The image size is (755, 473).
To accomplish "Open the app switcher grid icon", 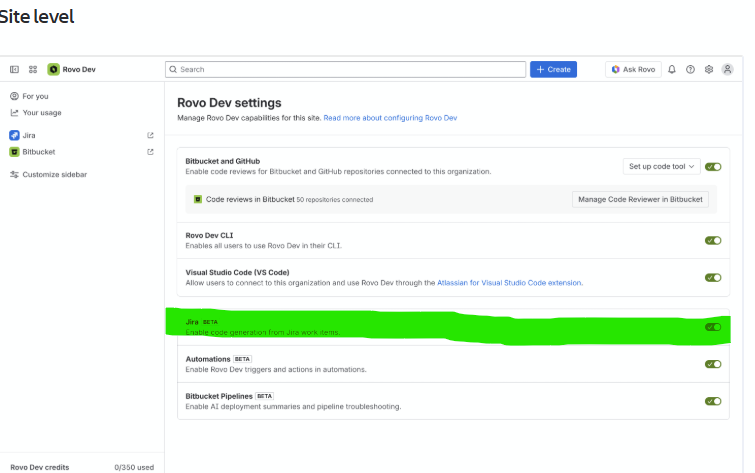I will pyautogui.click(x=33, y=69).
